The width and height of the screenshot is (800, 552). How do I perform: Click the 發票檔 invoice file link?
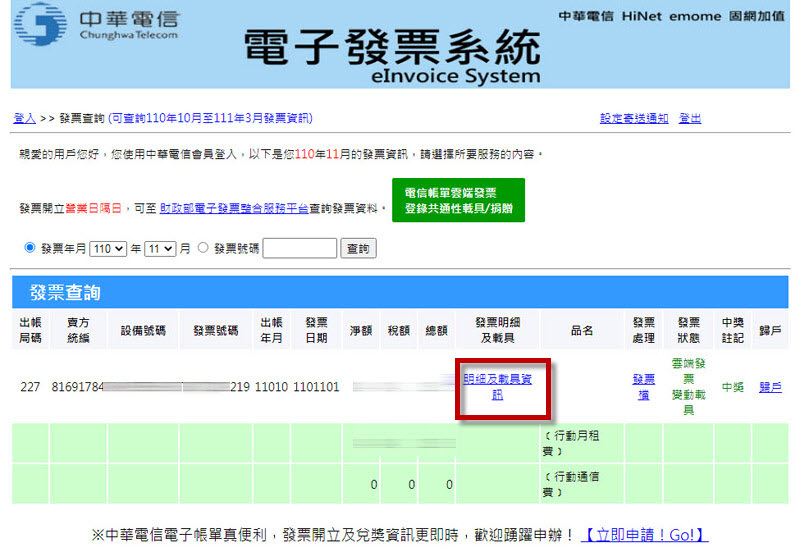pyautogui.click(x=643, y=387)
